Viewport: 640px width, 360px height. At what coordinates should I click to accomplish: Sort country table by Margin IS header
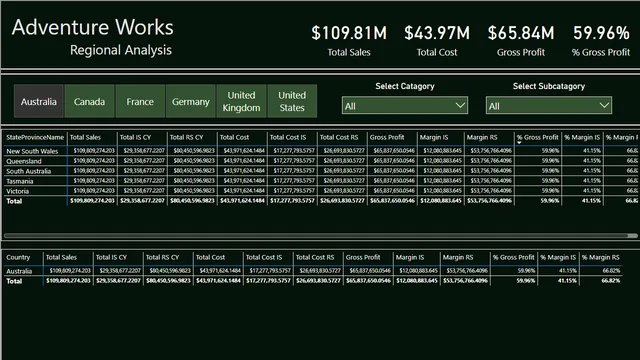click(410, 258)
